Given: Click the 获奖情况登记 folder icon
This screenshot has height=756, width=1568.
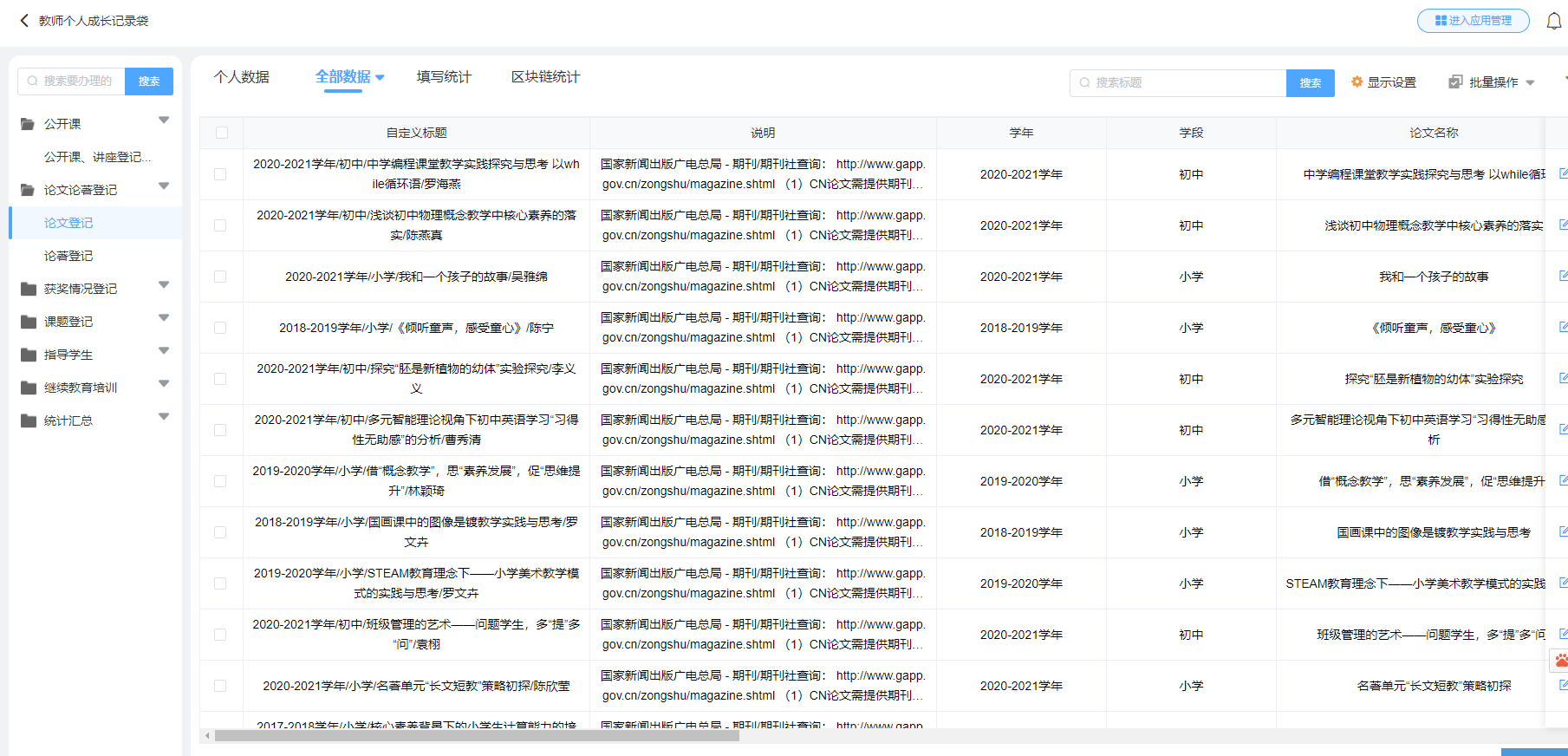Looking at the screenshot, I should point(28,289).
